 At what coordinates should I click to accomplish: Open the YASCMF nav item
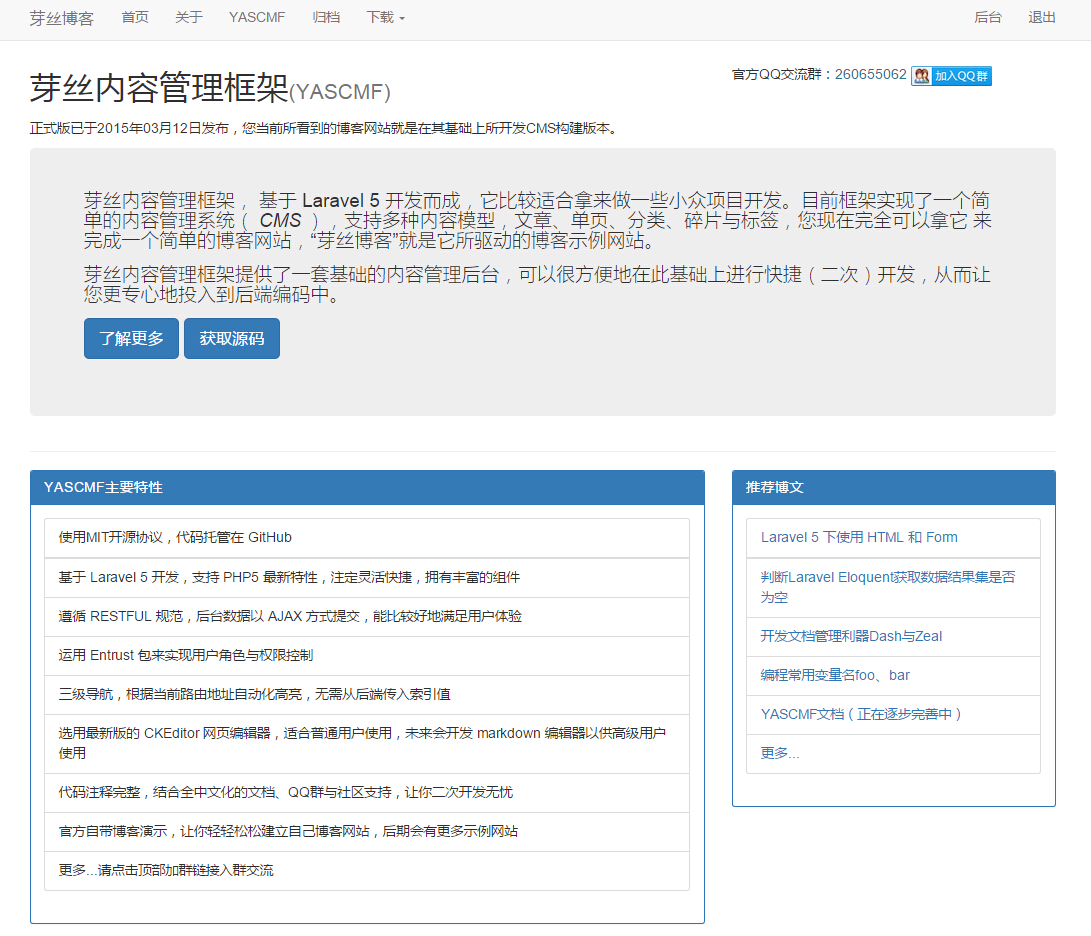click(257, 17)
